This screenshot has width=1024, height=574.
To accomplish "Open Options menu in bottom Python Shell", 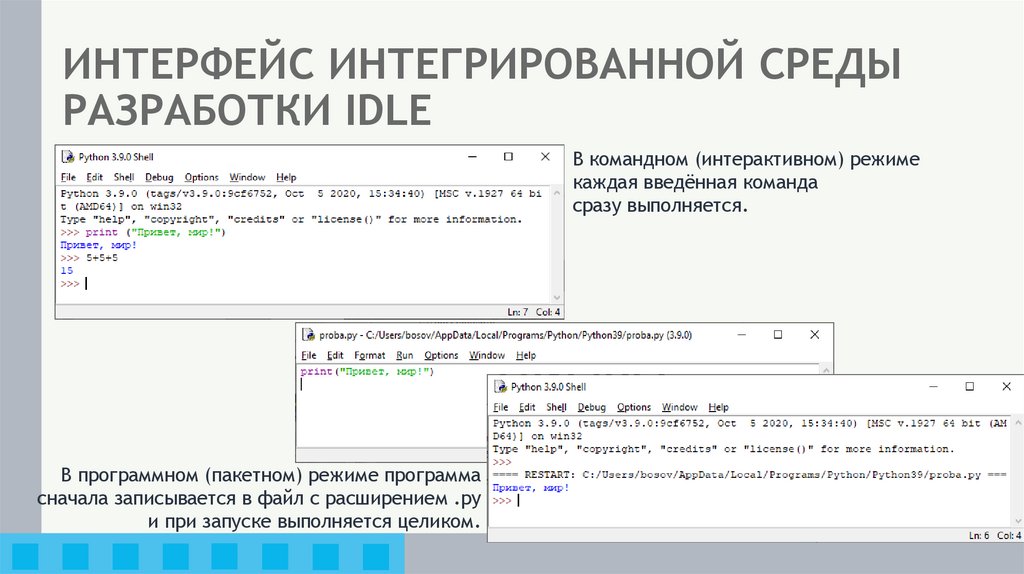I will pos(633,407).
